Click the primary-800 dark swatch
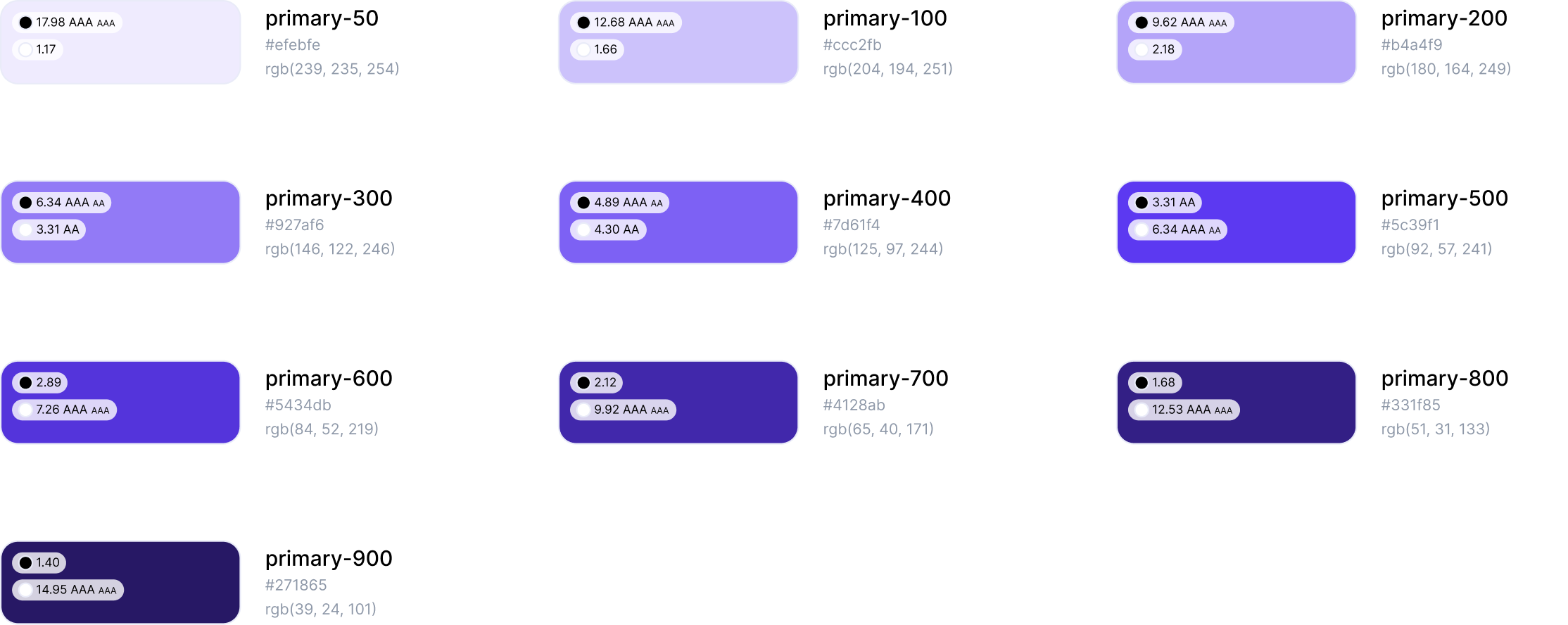1568x625 pixels. tap(1237, 403)
